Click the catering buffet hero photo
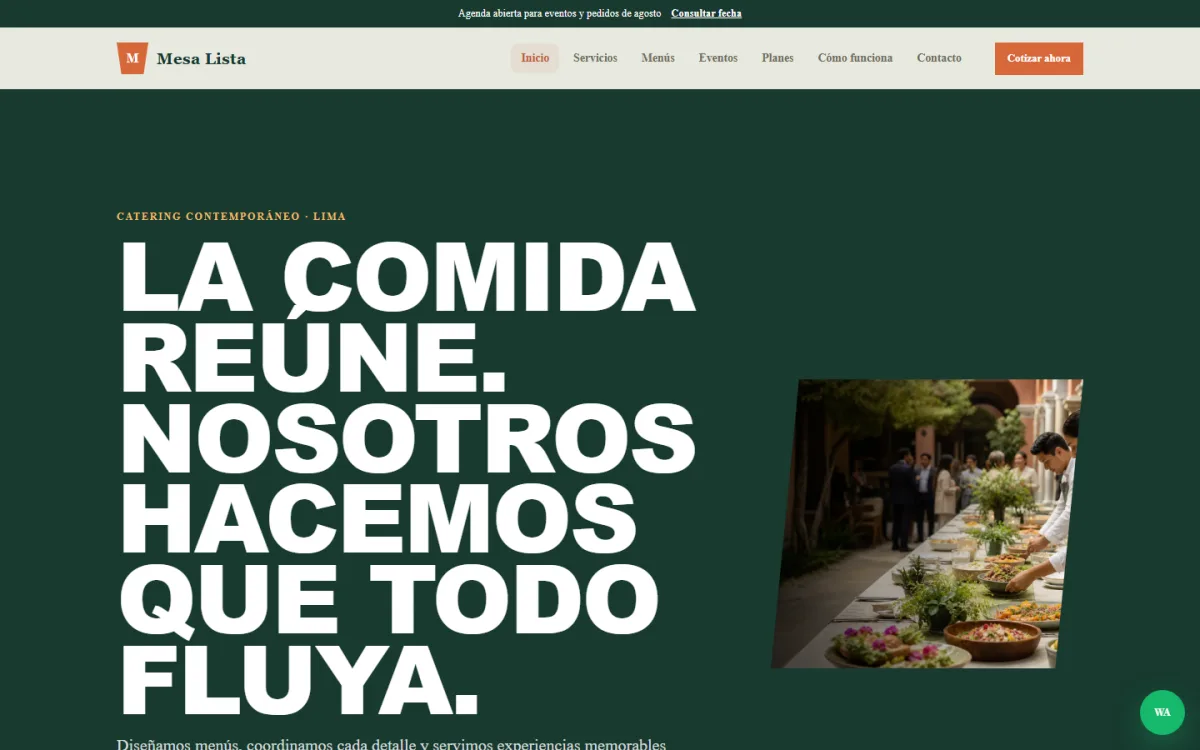Image resolution: width=1200 pixels, height=750 pixels. 927,524
